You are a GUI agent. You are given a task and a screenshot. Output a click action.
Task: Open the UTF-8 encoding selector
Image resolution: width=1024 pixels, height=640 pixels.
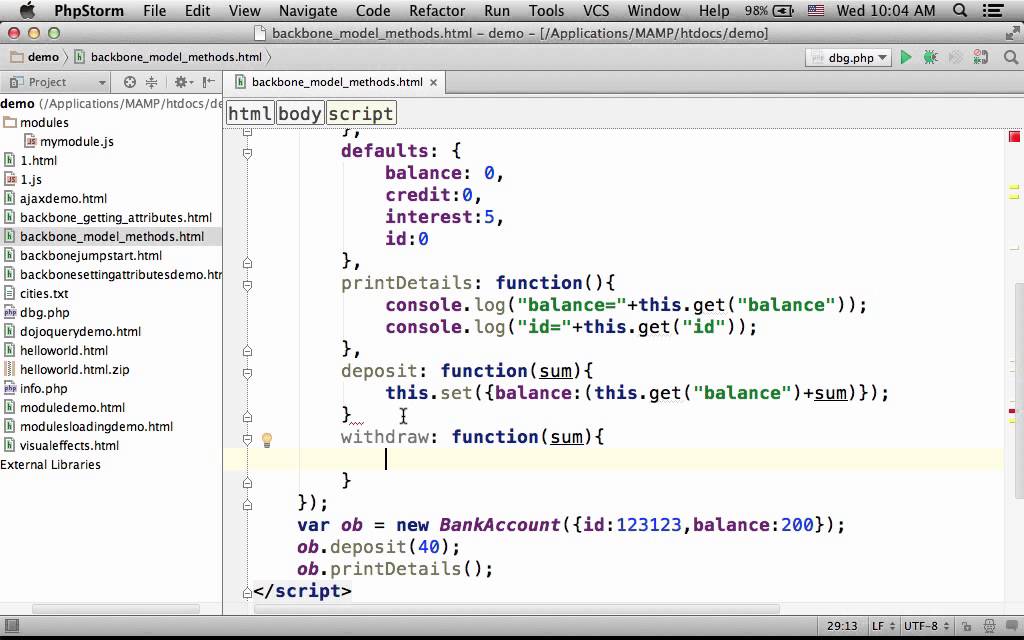925,626
